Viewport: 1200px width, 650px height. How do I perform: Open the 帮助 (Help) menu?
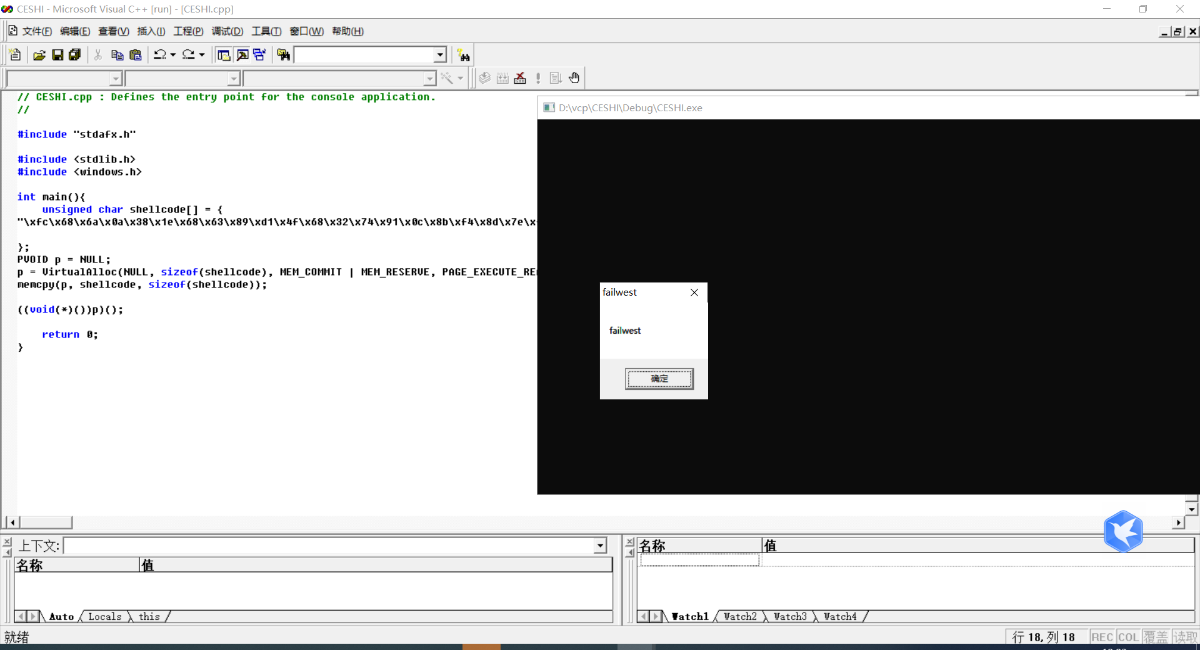coord(348,31)
